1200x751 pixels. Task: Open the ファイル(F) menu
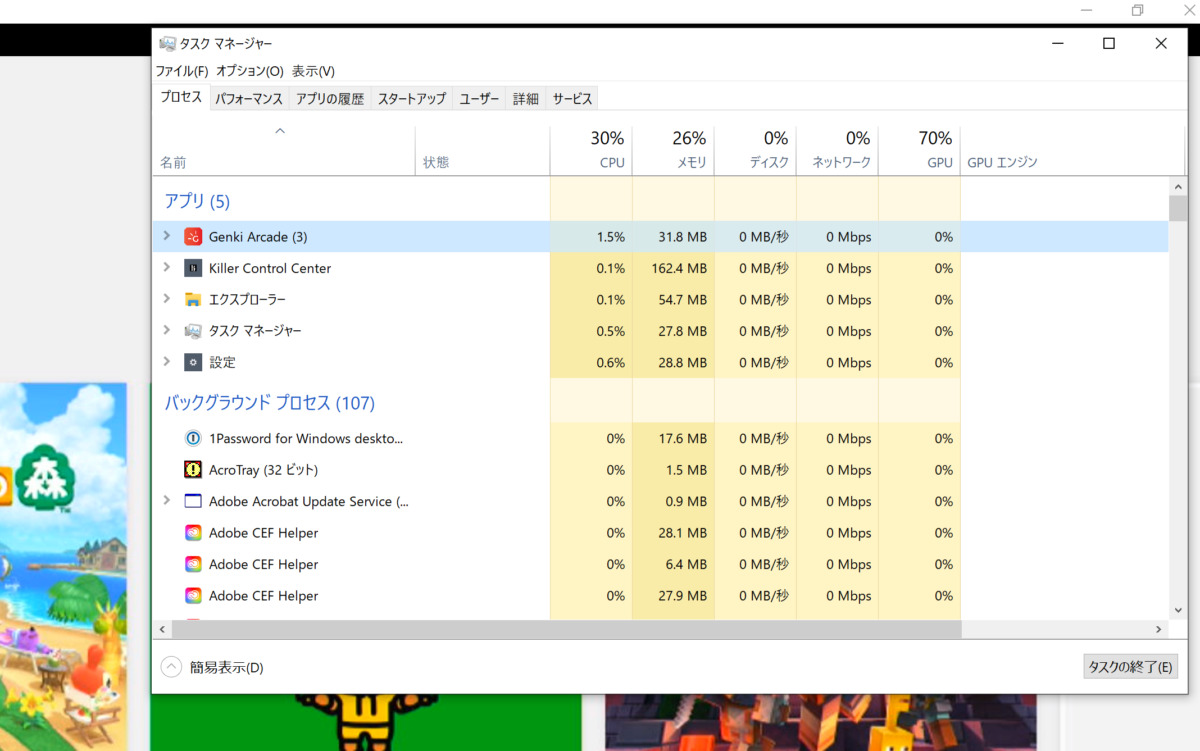pyautogui.click(x=182, y=71)
